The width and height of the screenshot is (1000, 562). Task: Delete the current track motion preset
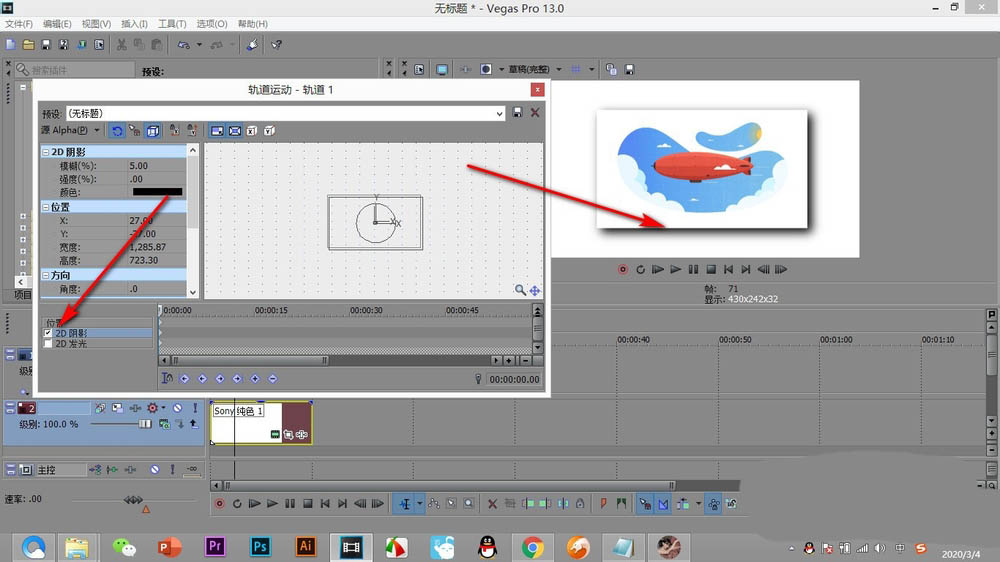535,113
